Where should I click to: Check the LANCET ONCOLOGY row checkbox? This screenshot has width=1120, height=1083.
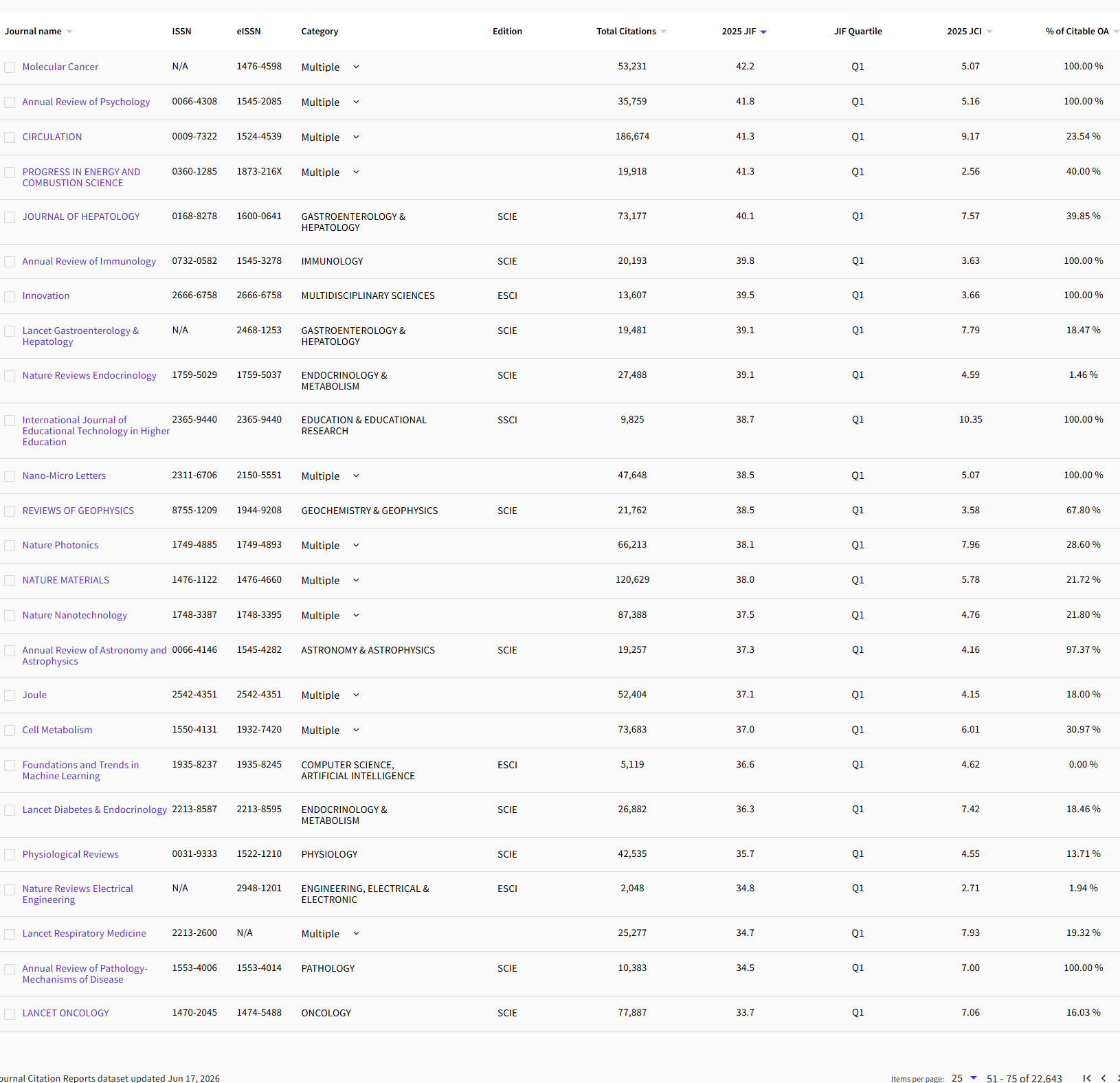[x=10, y=1014]
